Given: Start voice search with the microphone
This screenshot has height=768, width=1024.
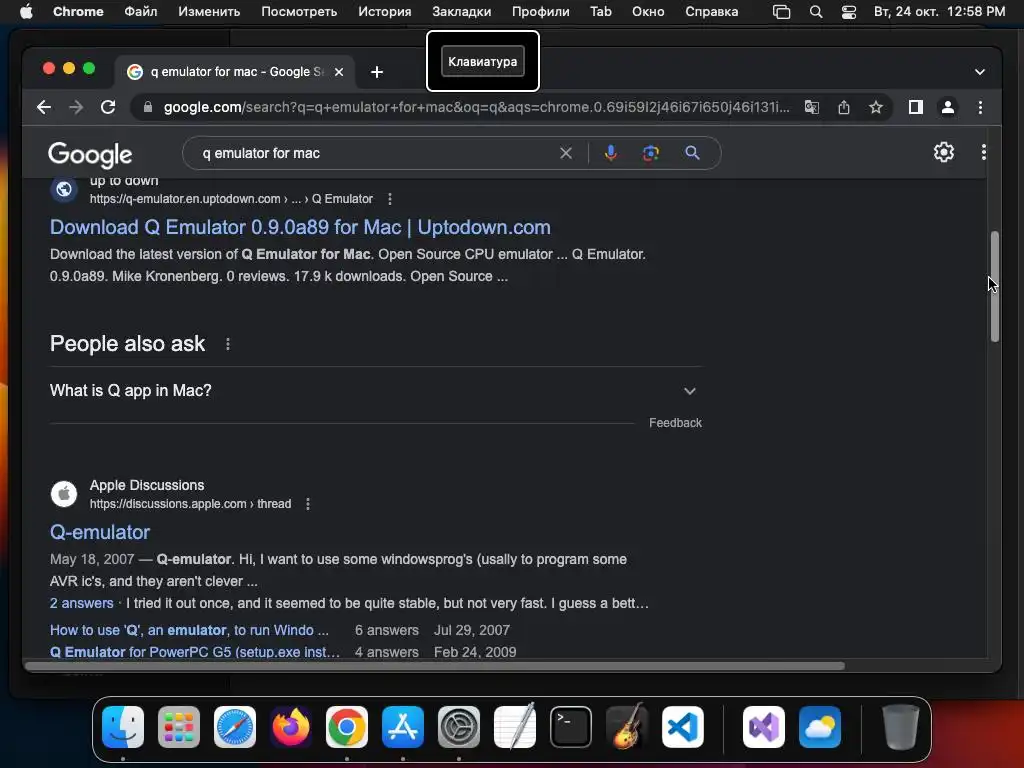Looking at the screenshot, I should click(611, 153).
